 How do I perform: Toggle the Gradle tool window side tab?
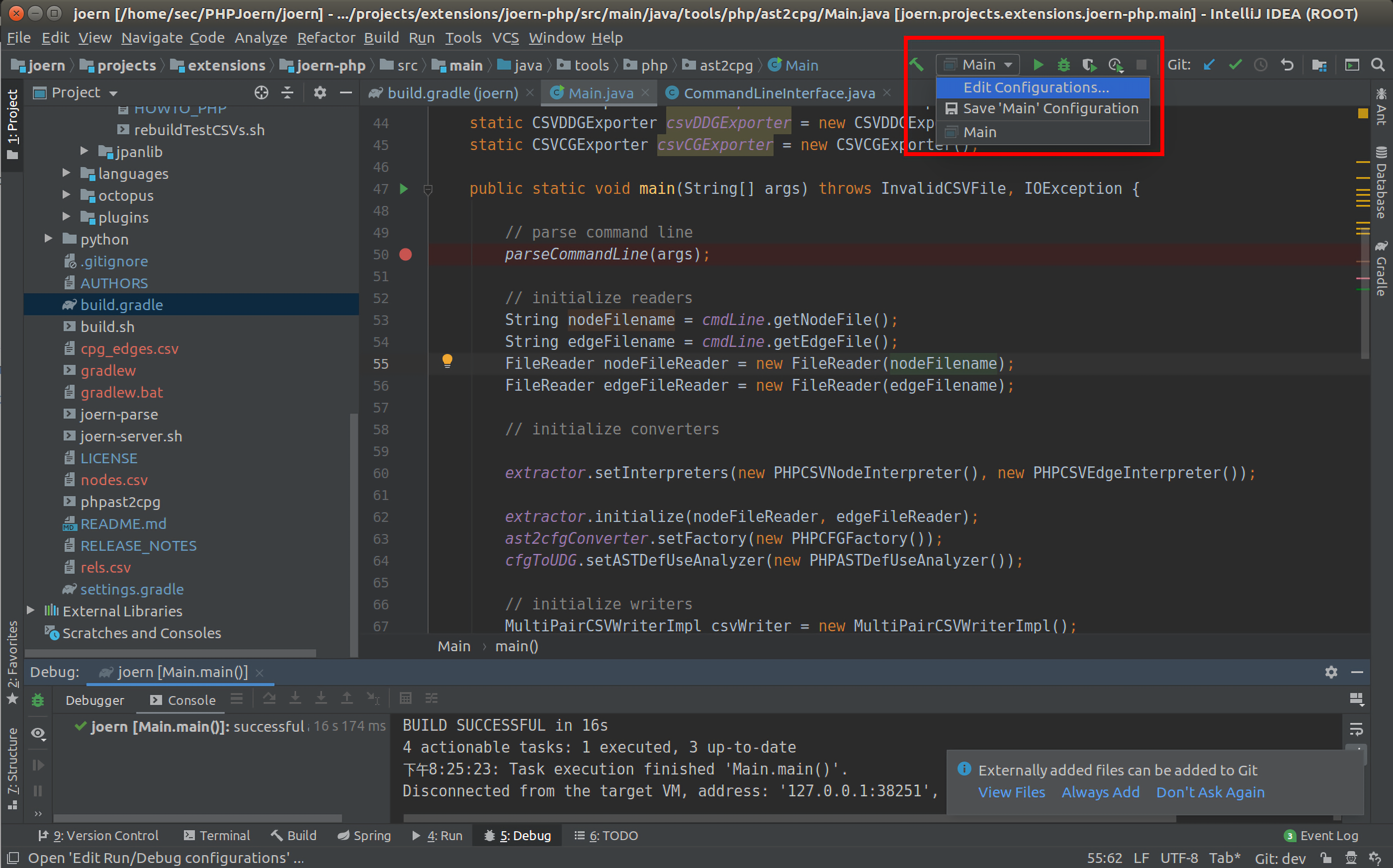1381,268
